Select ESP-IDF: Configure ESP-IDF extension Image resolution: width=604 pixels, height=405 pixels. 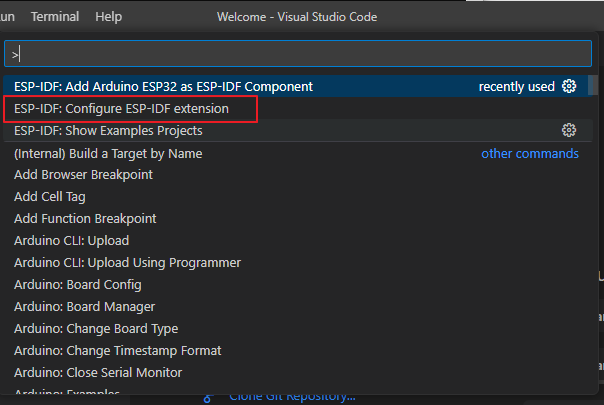click(x=296, y=109)
